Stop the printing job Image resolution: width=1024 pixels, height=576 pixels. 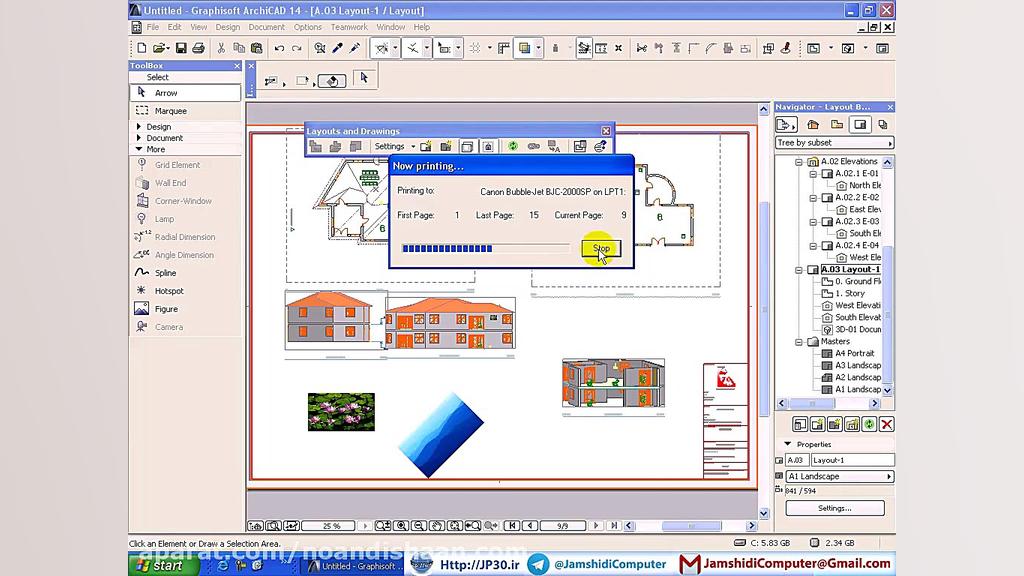601,248
